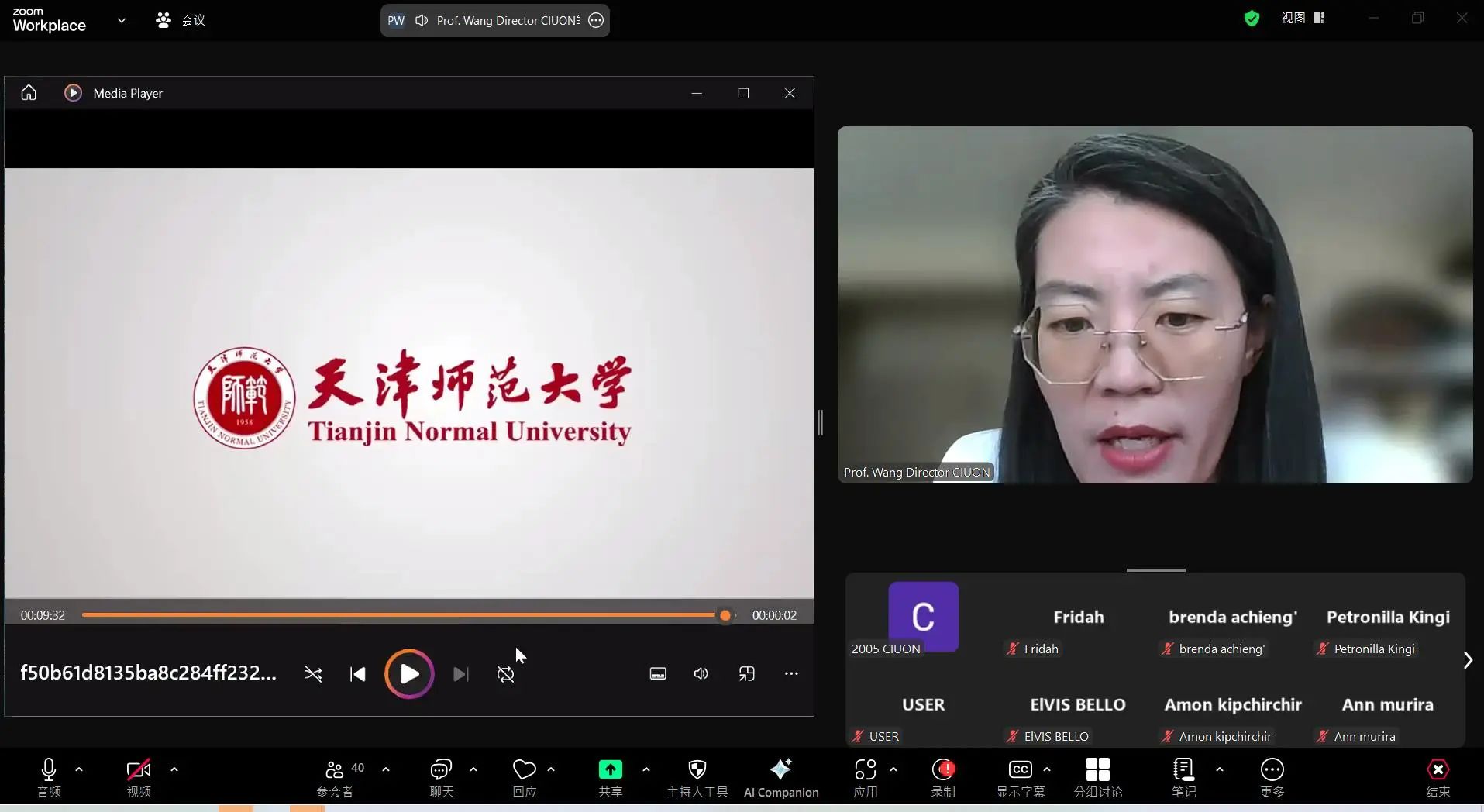Select the Ann murira participant tile
This screenshot has width=1484, height=812.
[x=1388, y=705]
